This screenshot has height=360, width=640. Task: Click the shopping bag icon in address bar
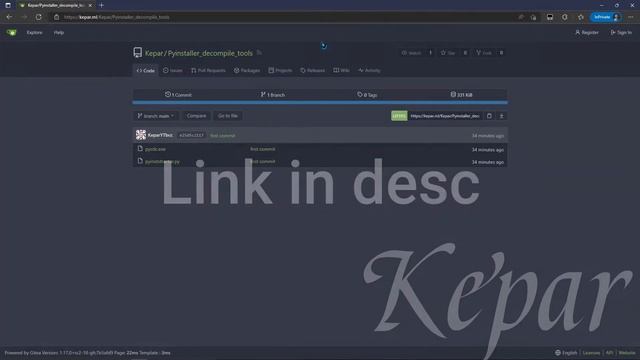click(533, 17)
